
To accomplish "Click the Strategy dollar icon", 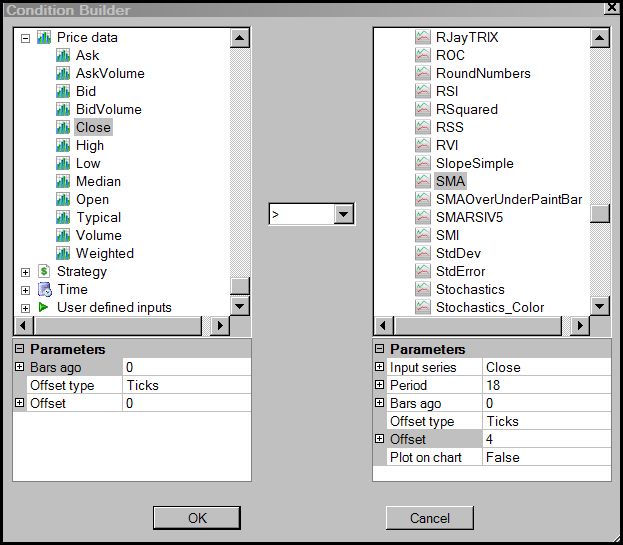I will pos(44,271).
